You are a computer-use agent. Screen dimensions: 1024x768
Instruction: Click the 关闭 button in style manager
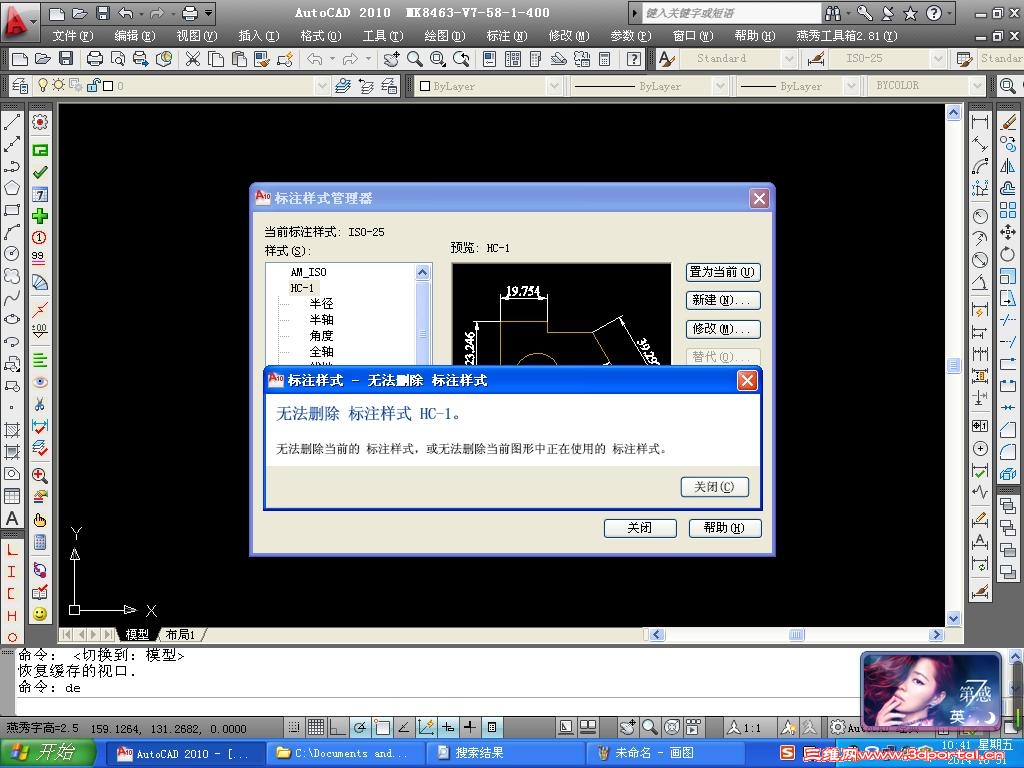click(640, 528)
